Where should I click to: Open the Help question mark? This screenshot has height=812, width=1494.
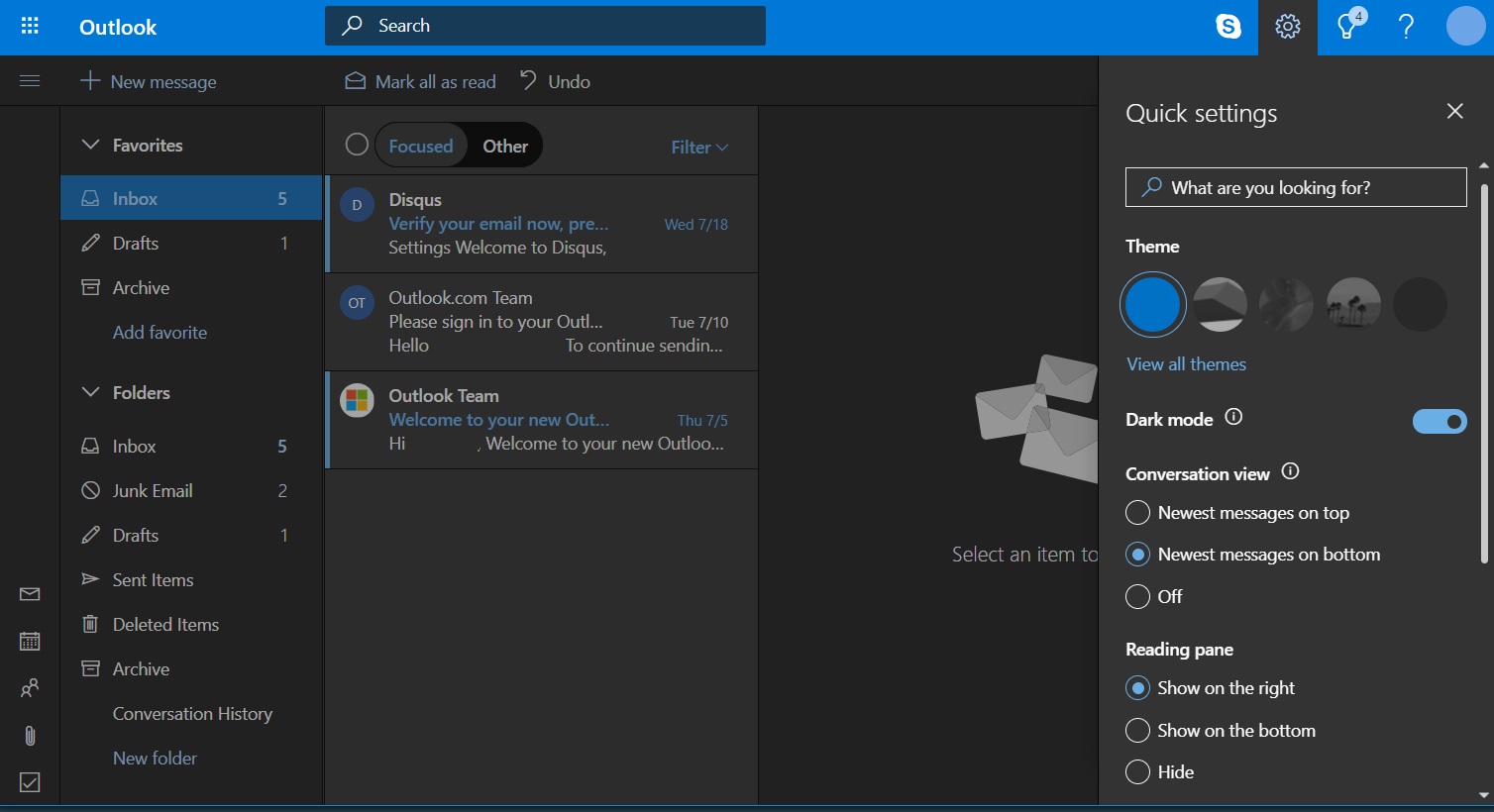coord(1406,27)
